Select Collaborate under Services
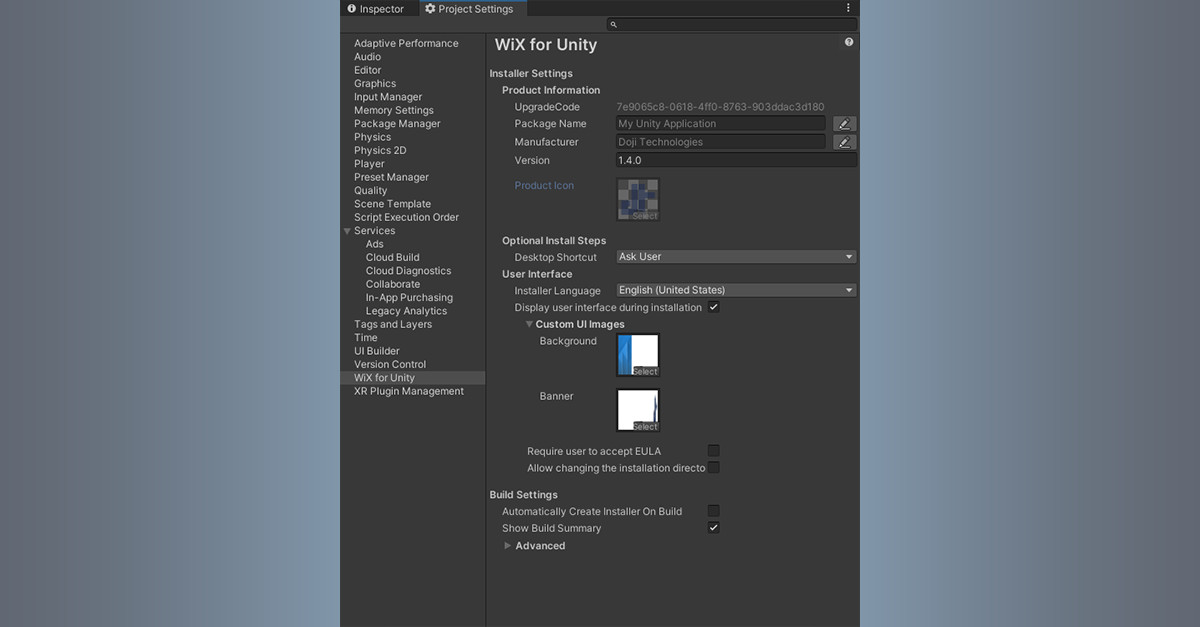 [x=393, y=284]
